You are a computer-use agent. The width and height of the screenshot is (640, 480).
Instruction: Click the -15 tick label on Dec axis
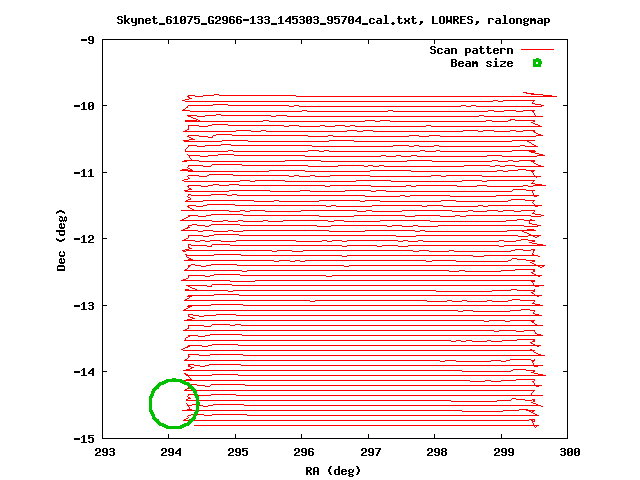pos(82,438)
